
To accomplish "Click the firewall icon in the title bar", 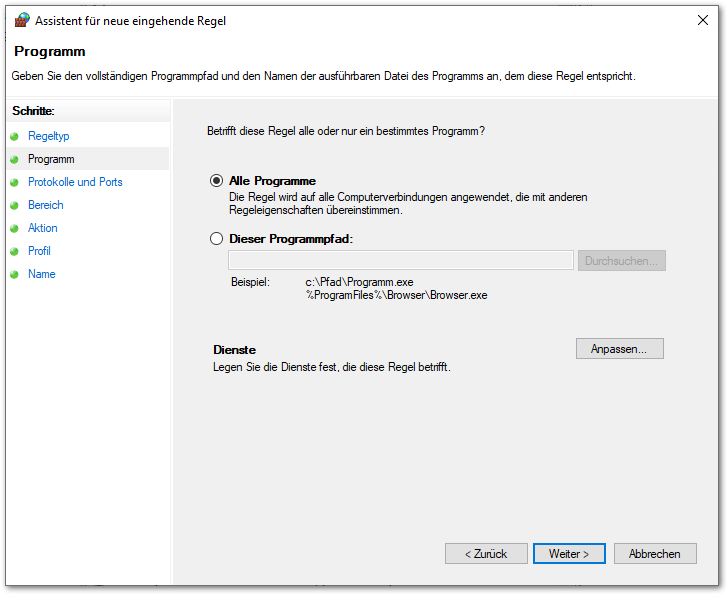I will pyautogui.click(x=22, y=20).
